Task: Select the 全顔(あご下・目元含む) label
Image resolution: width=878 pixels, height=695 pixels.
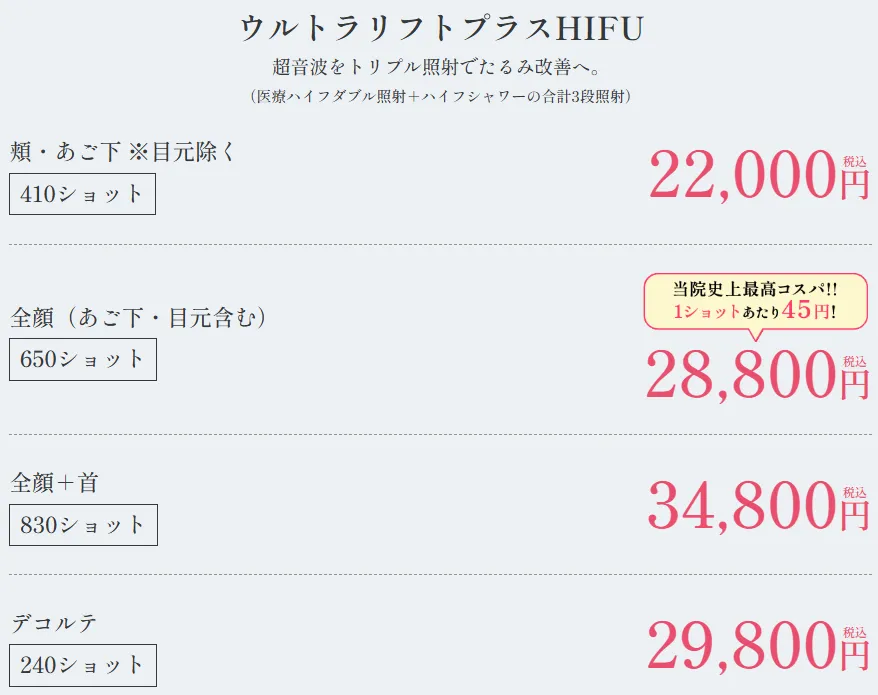Action: (x=139, y=318)
